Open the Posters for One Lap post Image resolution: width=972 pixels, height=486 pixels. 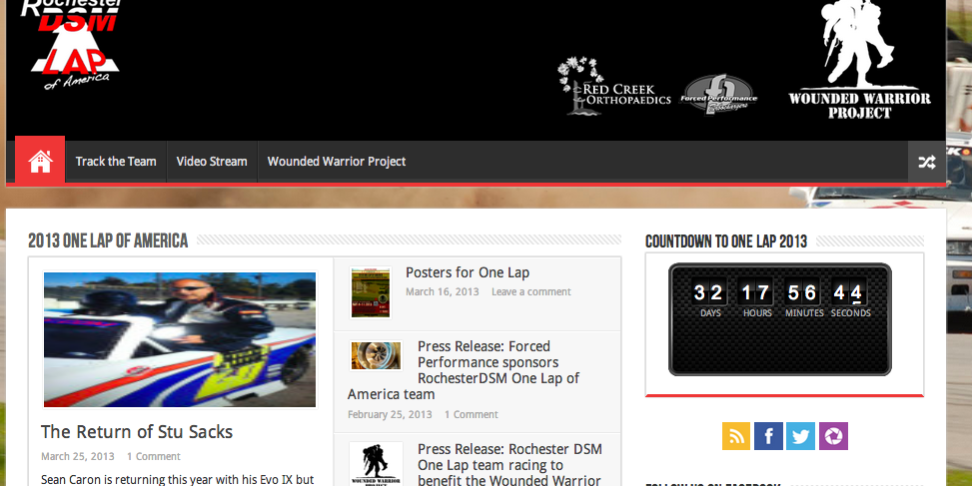[x=467, y=272]
